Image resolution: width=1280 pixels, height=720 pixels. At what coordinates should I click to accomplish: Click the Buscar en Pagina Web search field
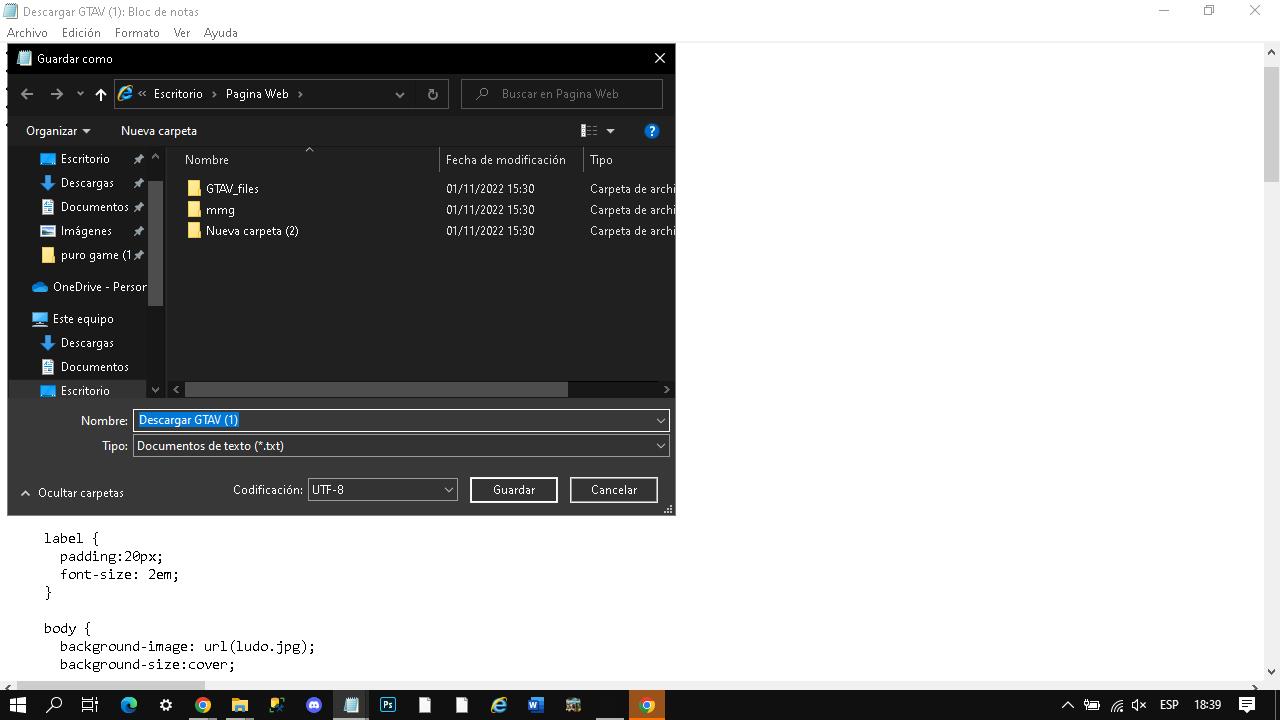point(570,94)
